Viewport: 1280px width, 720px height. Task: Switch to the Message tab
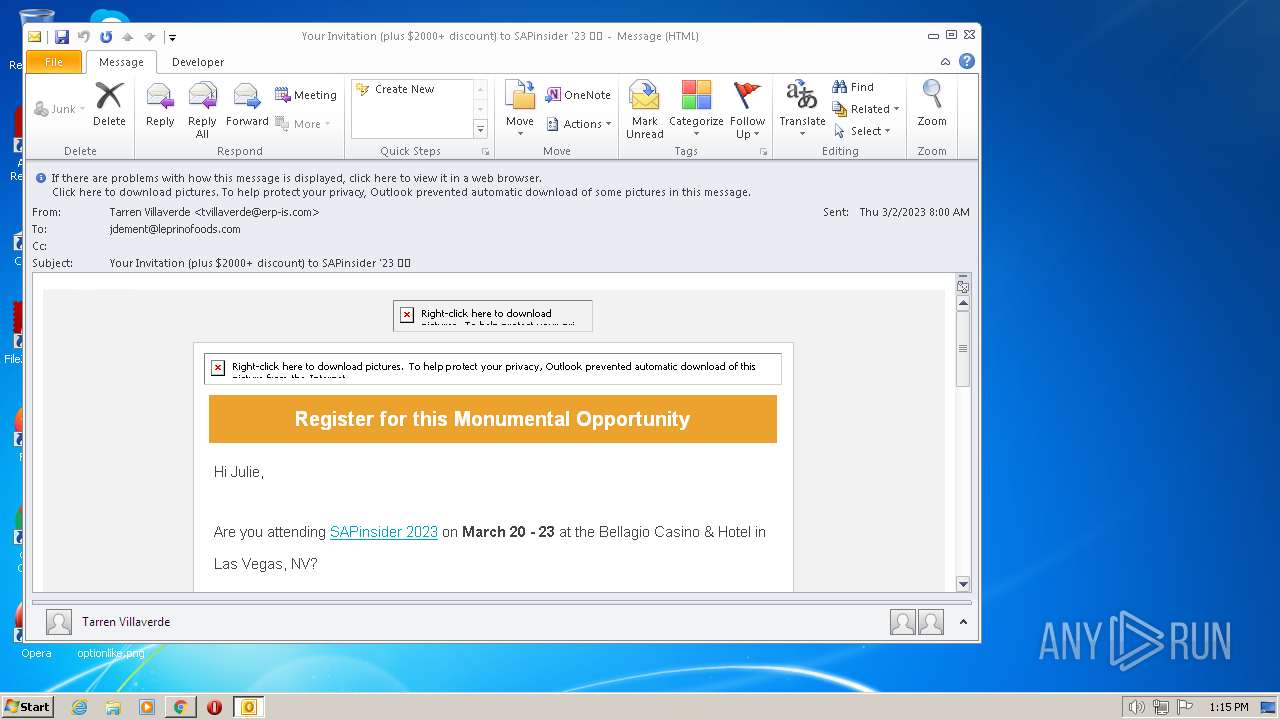pos(121,62)
